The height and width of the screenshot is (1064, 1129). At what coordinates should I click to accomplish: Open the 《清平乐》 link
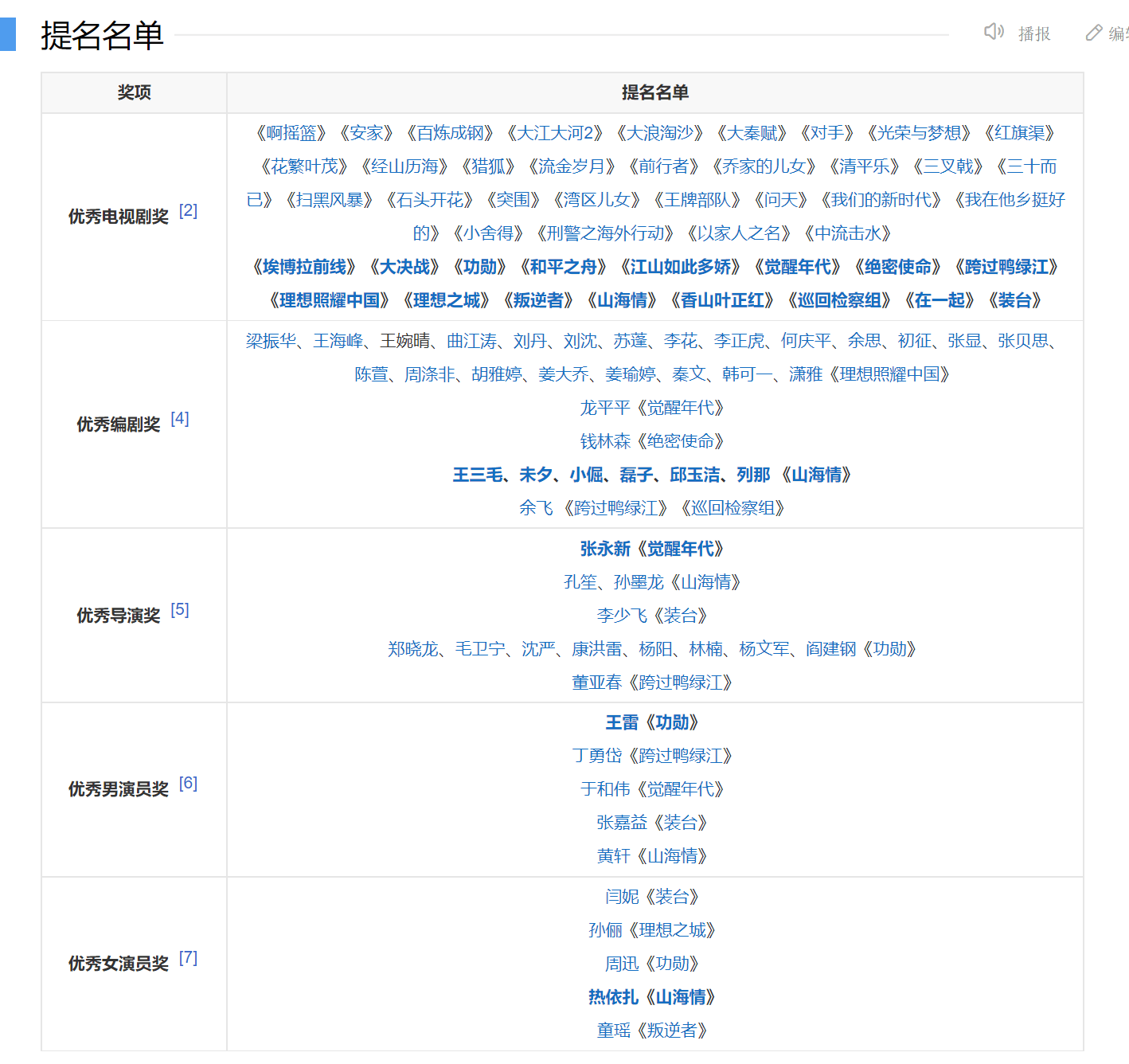pyautogui.click(x=864, y=166)
